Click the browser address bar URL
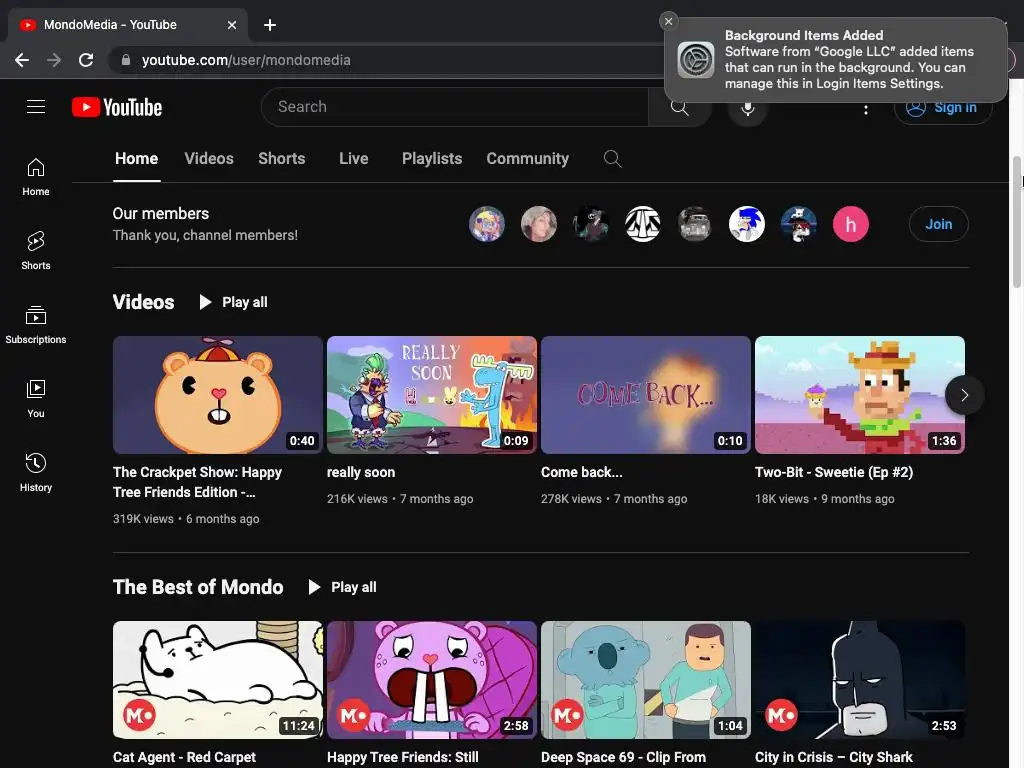 tap(246, 60)
